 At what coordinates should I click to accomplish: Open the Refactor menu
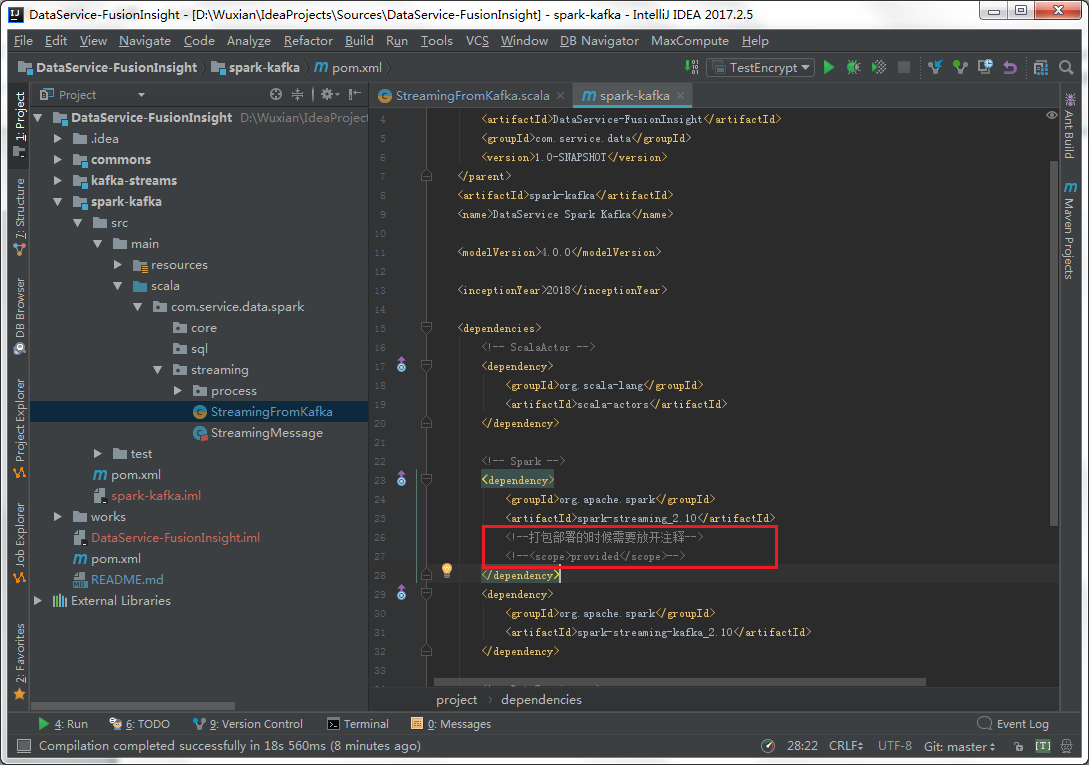tap(308, 41)
